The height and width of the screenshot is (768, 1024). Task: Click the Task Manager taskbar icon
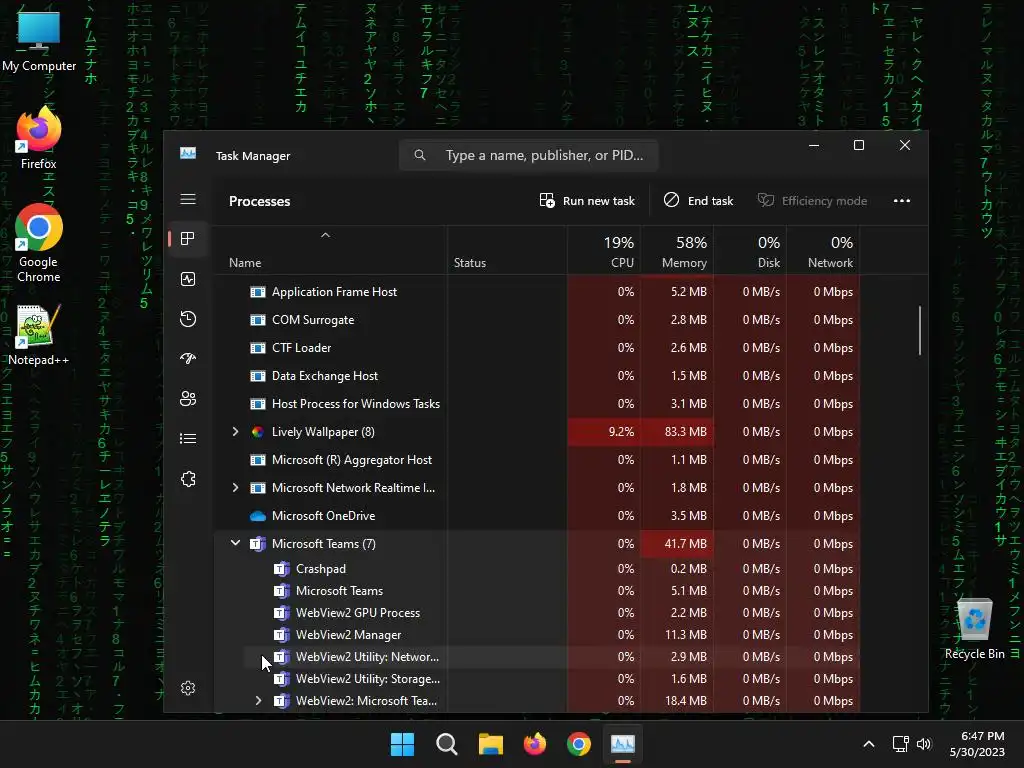622,744
